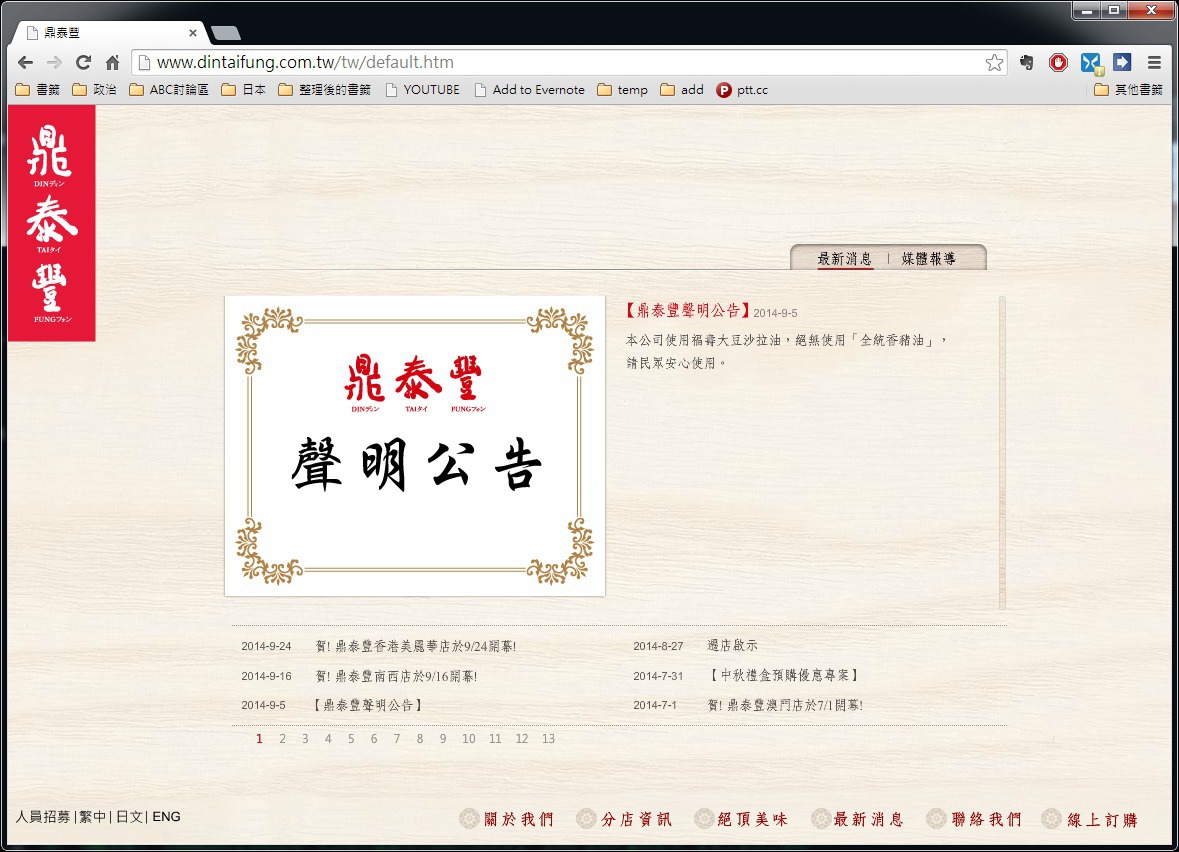This screenshot has height=852, width=1179.
Task: Open the YOUTUBE bookmark
Action: (x=423, y=89)
